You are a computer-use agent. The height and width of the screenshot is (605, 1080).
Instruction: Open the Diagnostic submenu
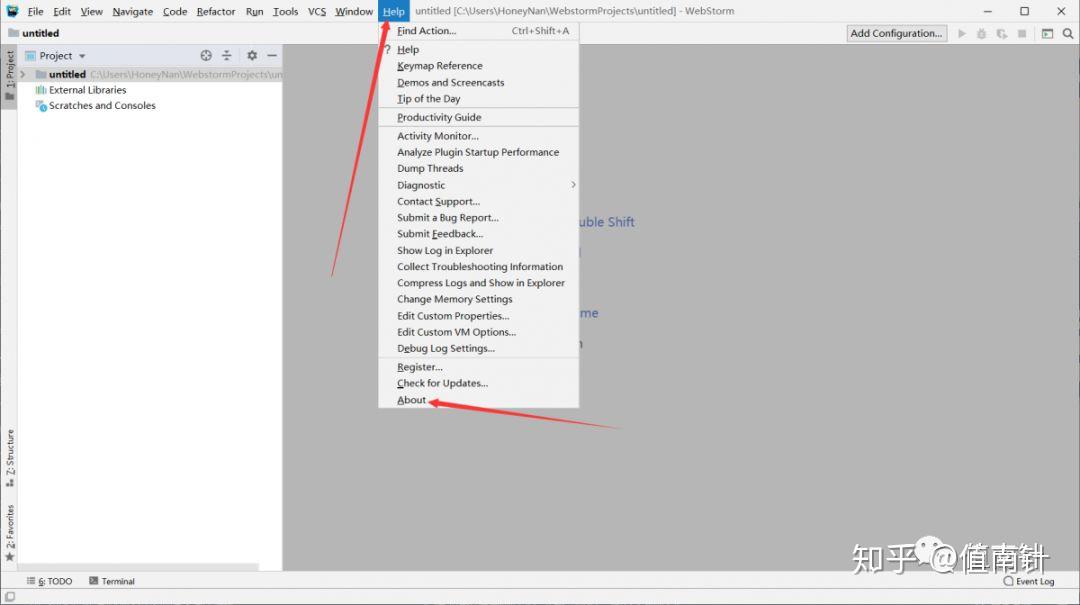479,185
